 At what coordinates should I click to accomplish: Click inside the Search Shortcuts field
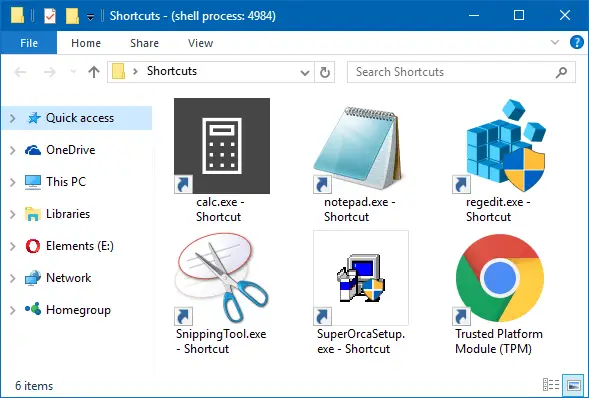(x=461, y=72)
